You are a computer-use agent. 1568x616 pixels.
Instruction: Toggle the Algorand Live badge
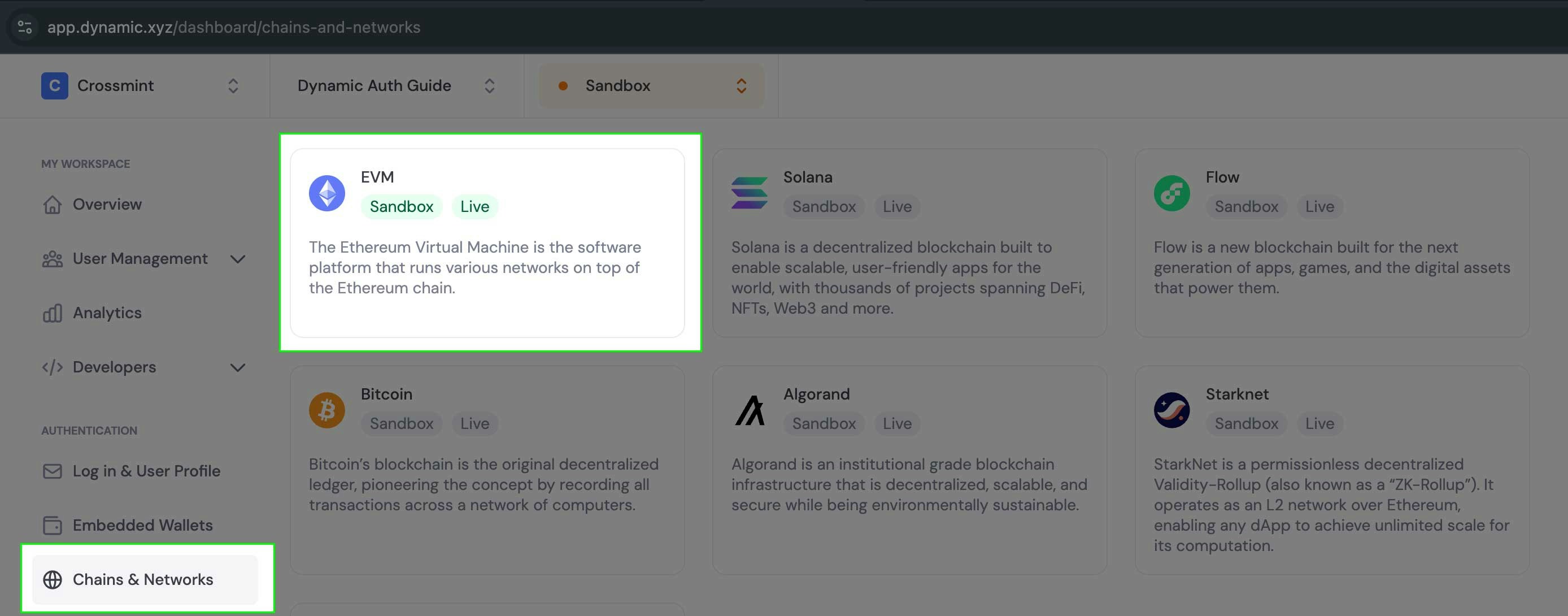click(x=897, y=423)
